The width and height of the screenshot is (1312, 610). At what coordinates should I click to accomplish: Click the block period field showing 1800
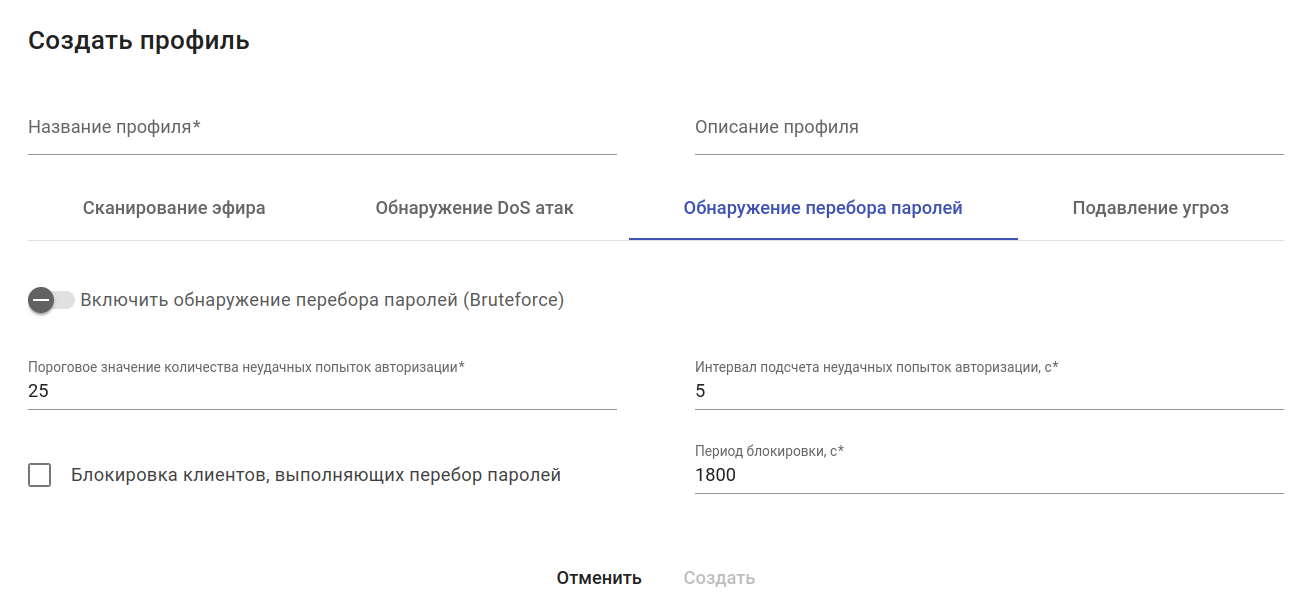coord(989,475)
